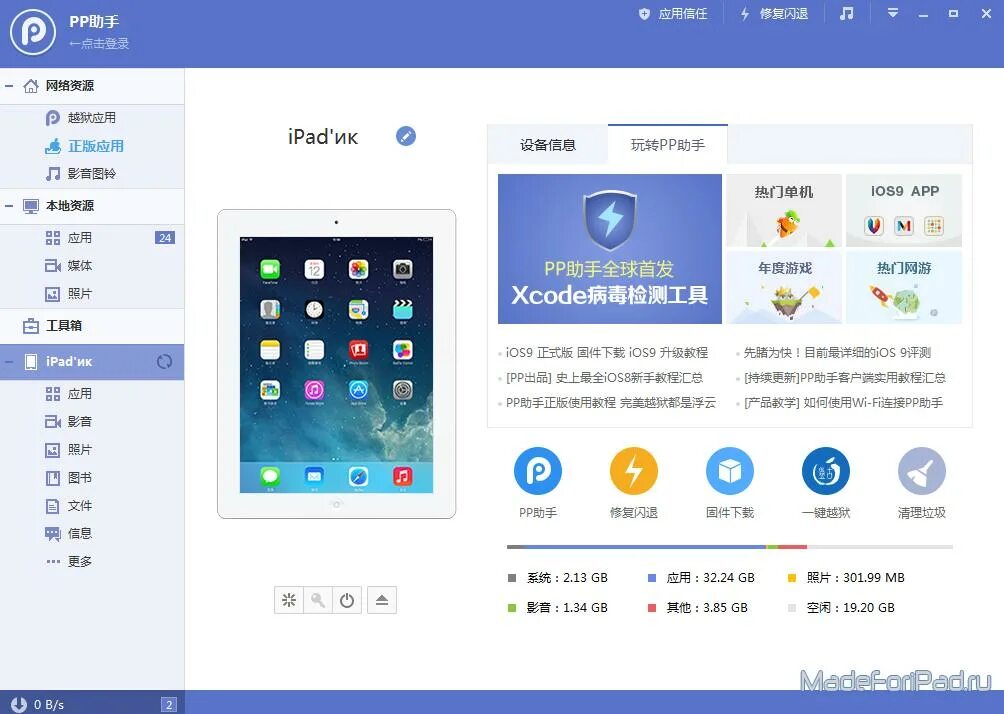The height and width of the screenshot is (714, 1004).
Task: Click the refresh icon next to the iPad'ик sidebar entry
Action: click(165, 362)
